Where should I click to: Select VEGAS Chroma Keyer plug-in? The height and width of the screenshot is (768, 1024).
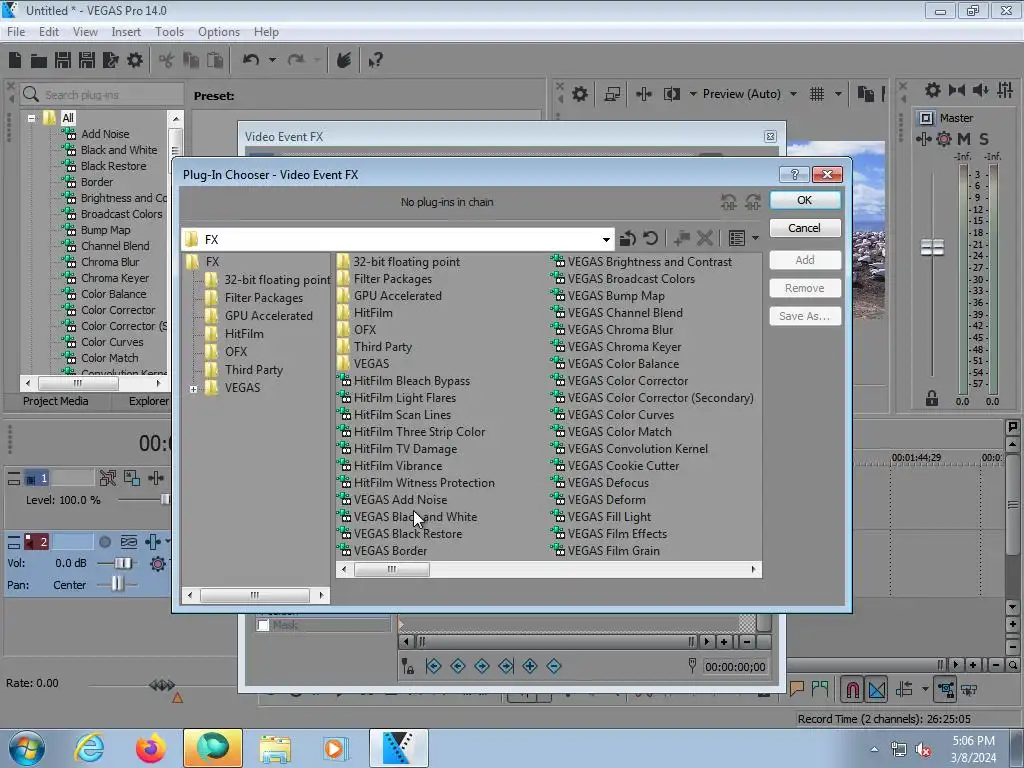[x=624, y=347]
